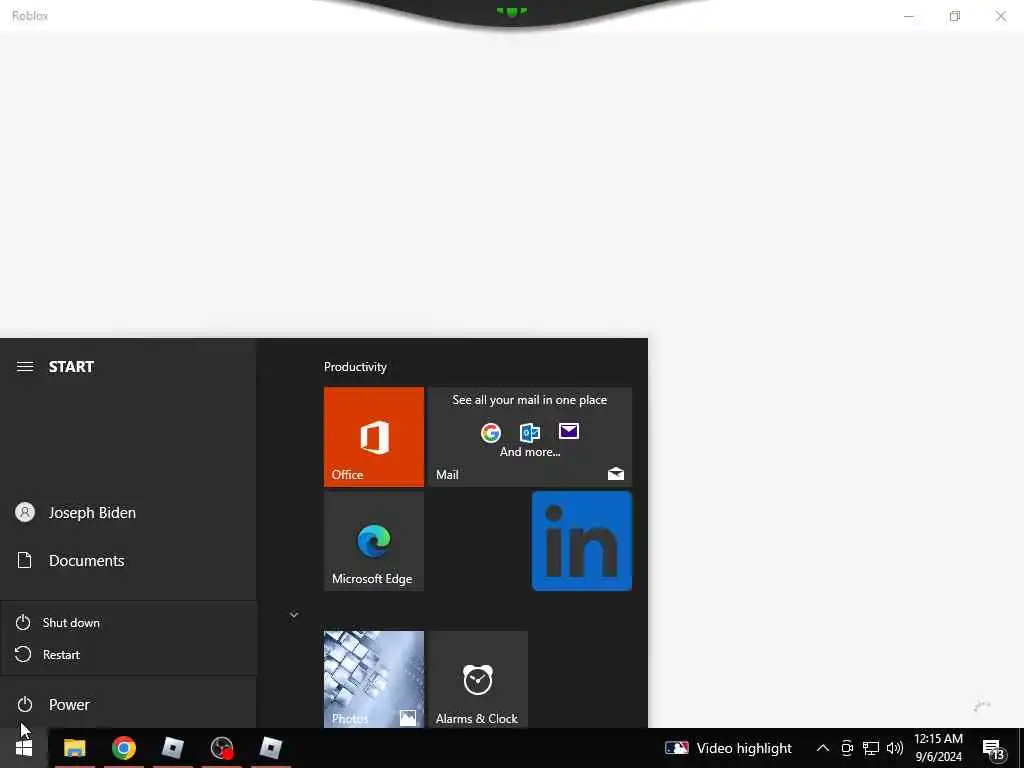Click the Productivity group header
Screen dimensions: 1024x768
355,367
